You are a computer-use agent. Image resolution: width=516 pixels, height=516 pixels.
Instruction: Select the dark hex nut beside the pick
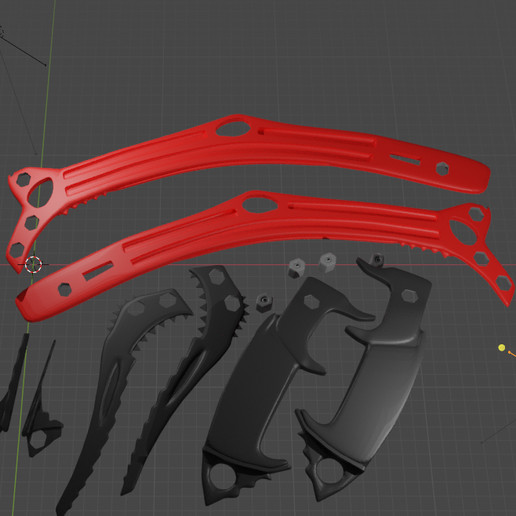point(263,302)
